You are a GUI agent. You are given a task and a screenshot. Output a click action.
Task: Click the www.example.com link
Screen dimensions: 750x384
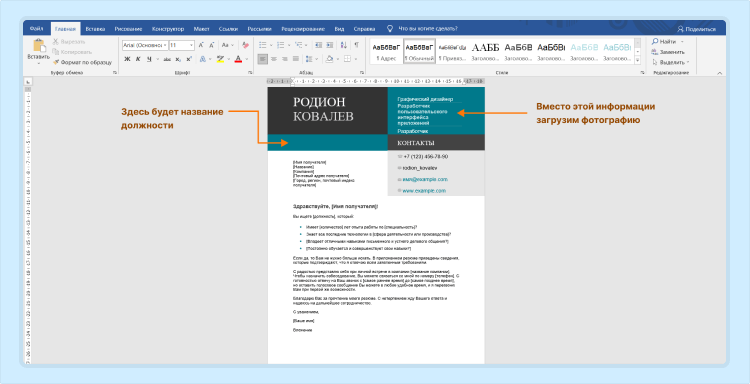(424, 191)
